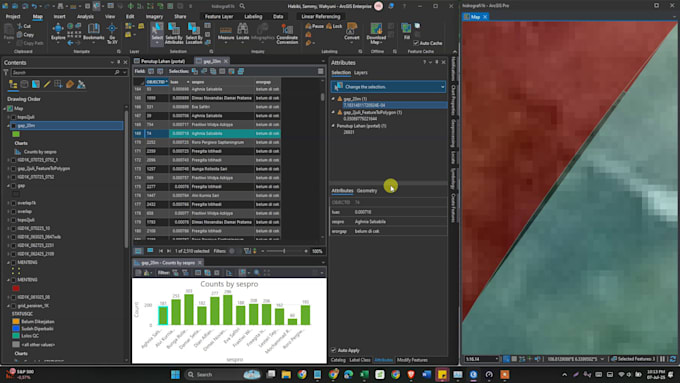Click the Windows Start button
The image size is (680, 383).
[x=175, y=374]
